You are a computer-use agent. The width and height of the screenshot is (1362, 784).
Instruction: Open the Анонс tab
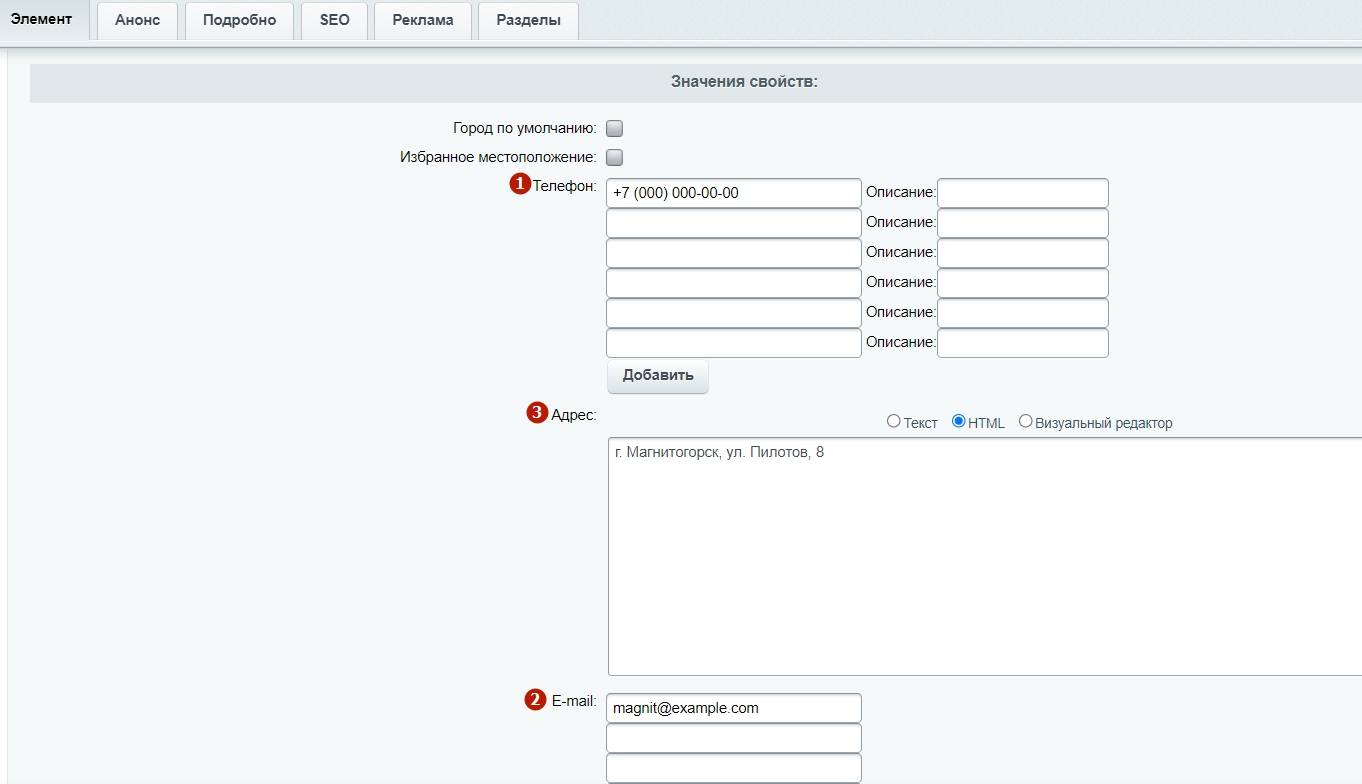tap(137, 20)
